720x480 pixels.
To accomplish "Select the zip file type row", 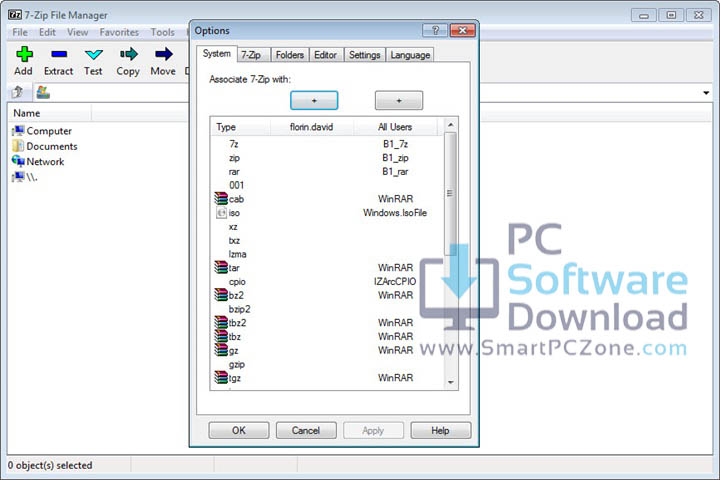I will [x=327, y=158].
